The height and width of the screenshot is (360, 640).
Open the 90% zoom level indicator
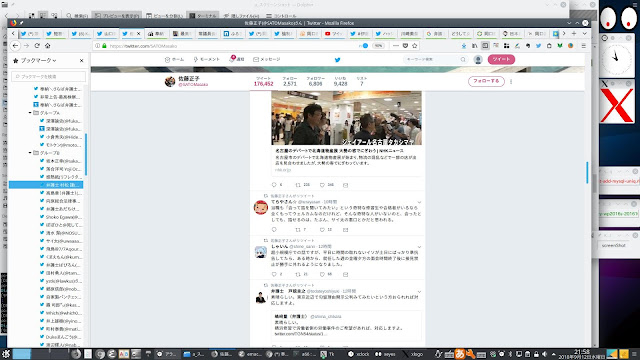tap(378, 46)
